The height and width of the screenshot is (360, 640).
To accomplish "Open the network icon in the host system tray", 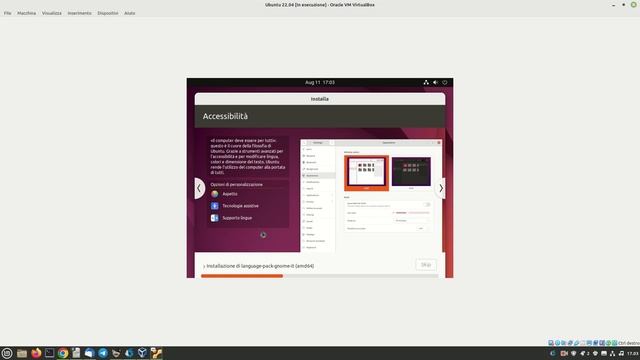I will 612,353.
